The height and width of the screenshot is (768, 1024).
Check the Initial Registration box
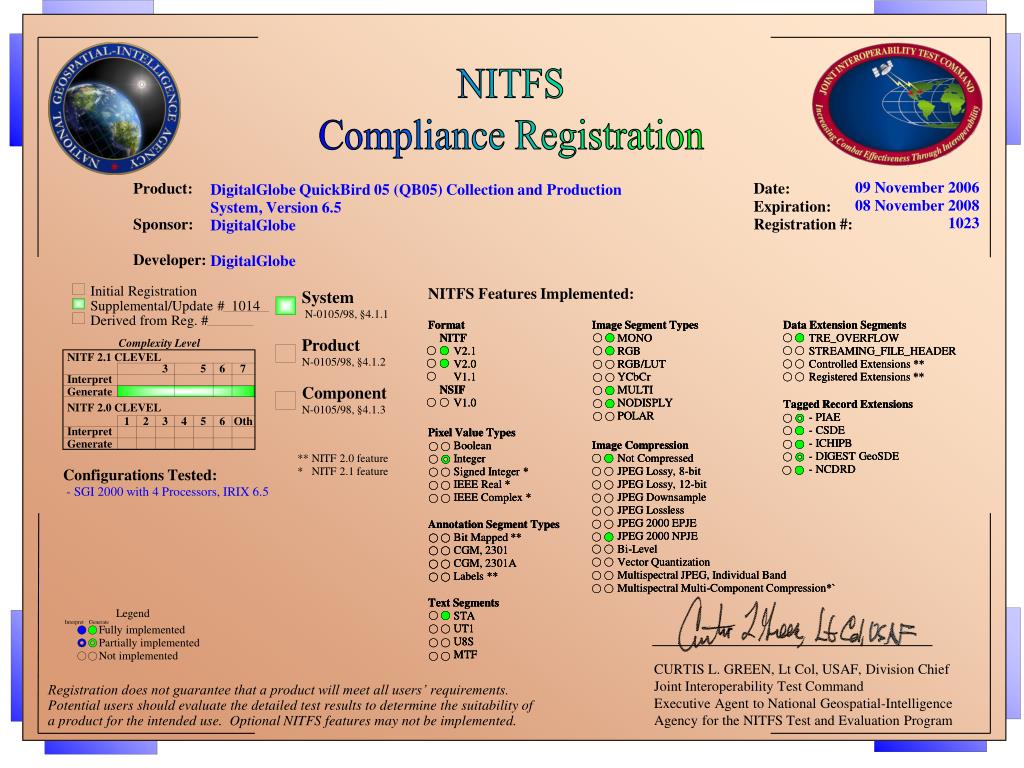[x=78, y=289]
